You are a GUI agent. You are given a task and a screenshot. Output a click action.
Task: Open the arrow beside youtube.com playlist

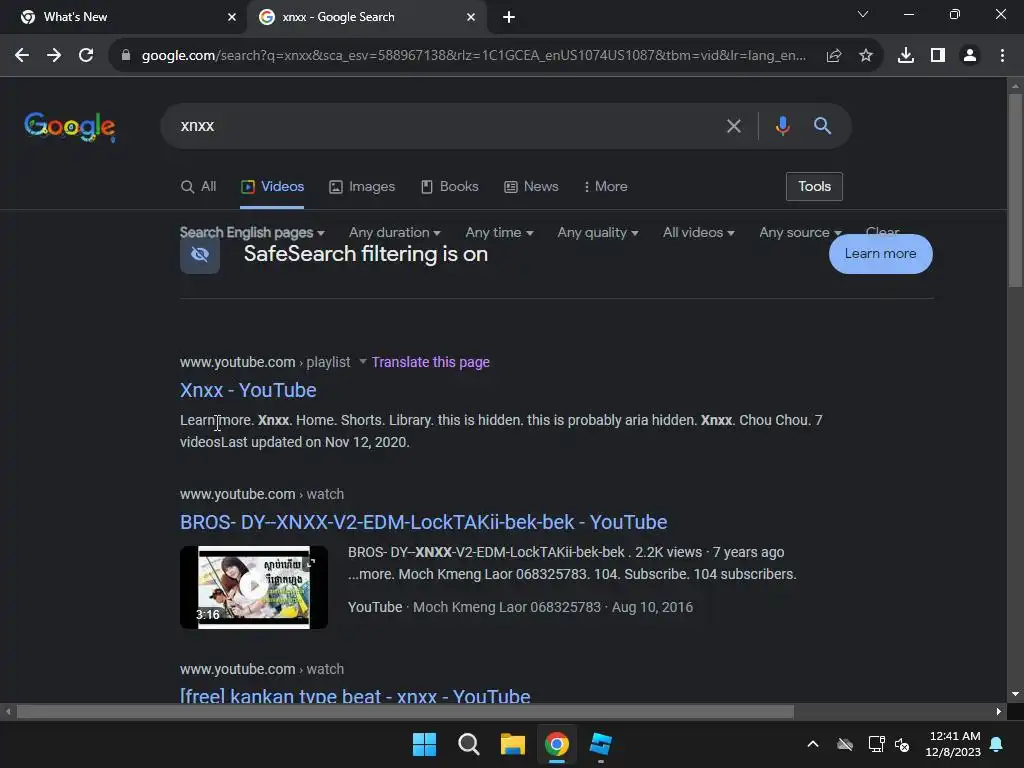362,361
